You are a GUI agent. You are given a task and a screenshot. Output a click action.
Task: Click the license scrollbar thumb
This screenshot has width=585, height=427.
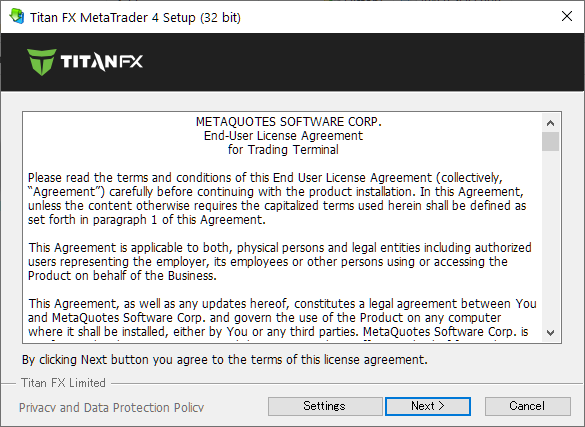[x=550, y=141]
